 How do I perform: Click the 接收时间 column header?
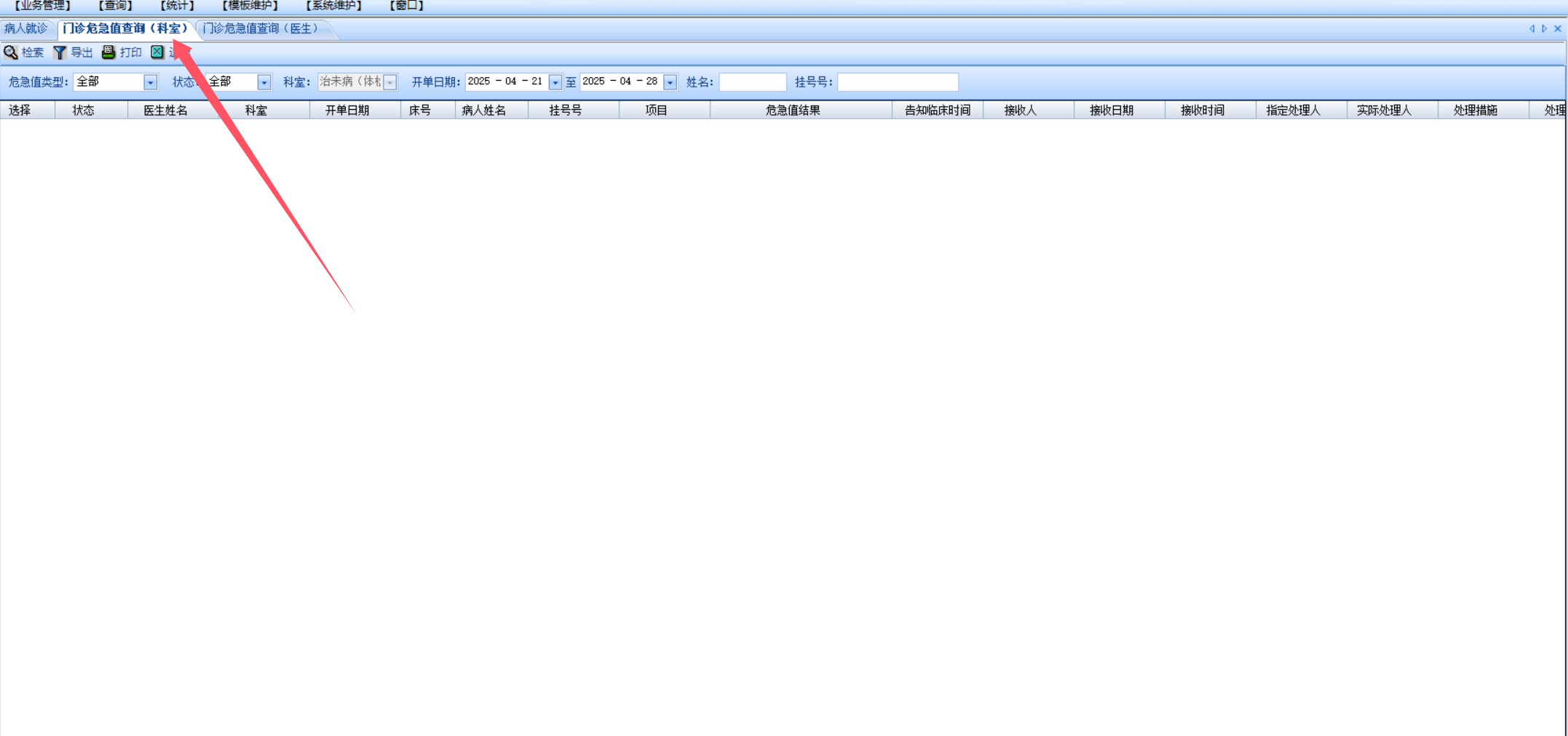click(x=1211, y=110)
